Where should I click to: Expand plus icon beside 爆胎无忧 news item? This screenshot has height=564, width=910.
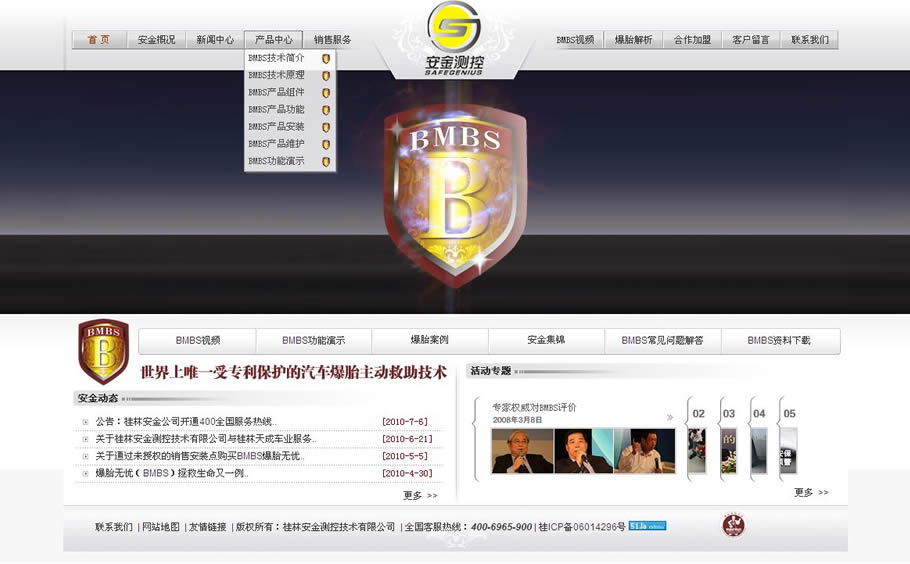click(85, 473)
